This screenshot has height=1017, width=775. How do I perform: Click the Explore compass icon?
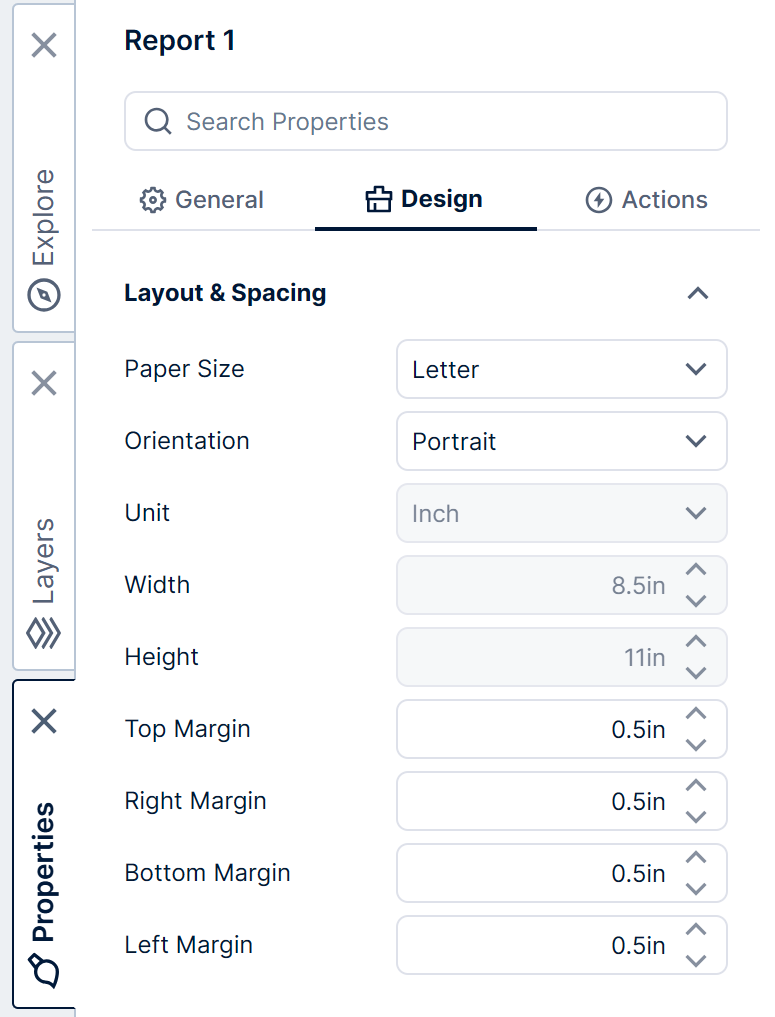point(44,295)
